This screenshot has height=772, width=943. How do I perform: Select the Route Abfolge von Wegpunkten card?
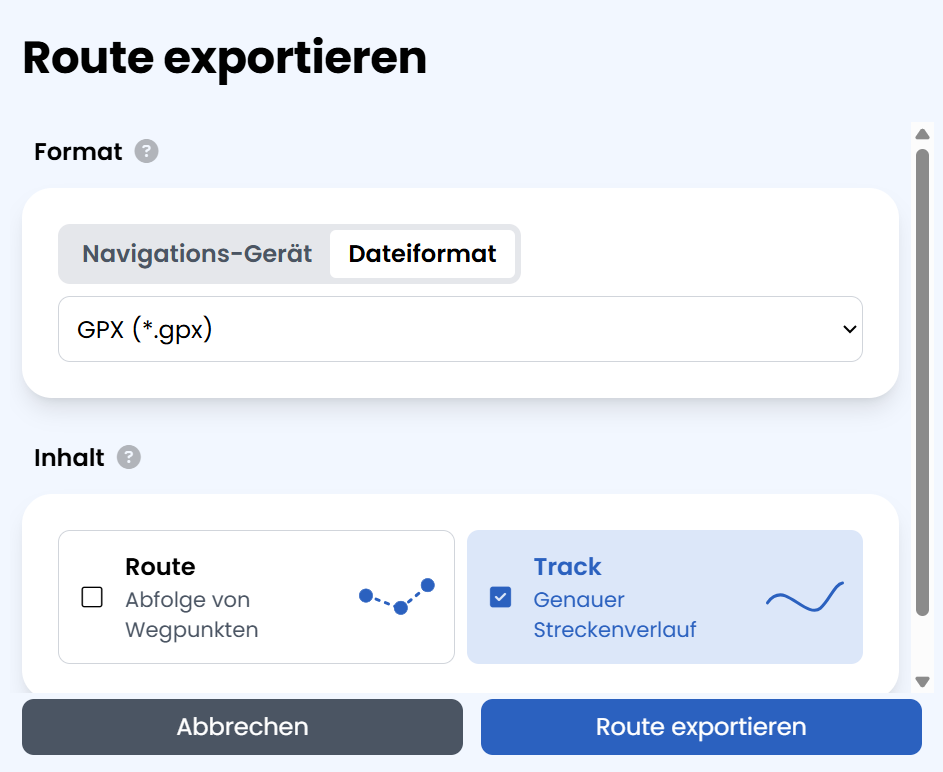coord(256,597)
